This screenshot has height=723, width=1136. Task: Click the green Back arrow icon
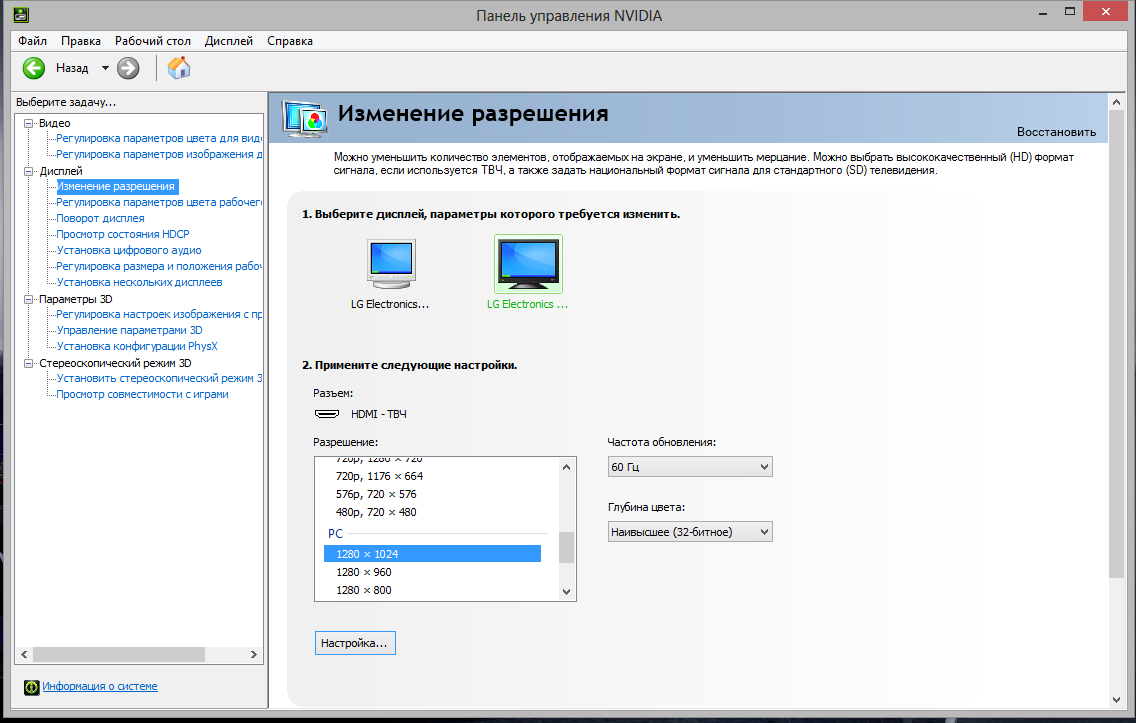point(33,68)
